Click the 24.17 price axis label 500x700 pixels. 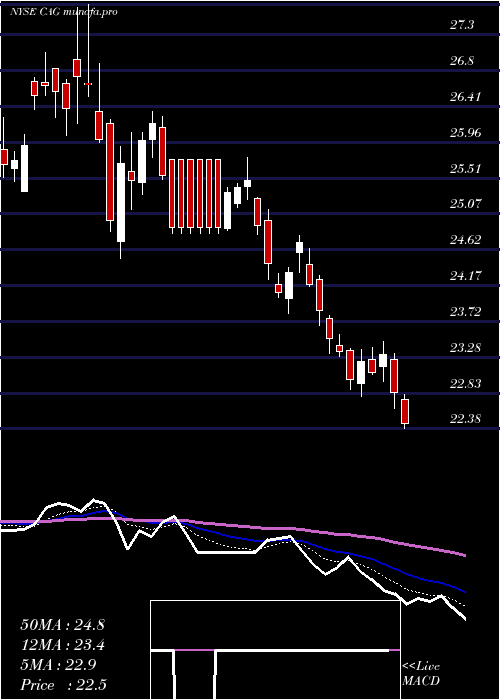[465, 275]
